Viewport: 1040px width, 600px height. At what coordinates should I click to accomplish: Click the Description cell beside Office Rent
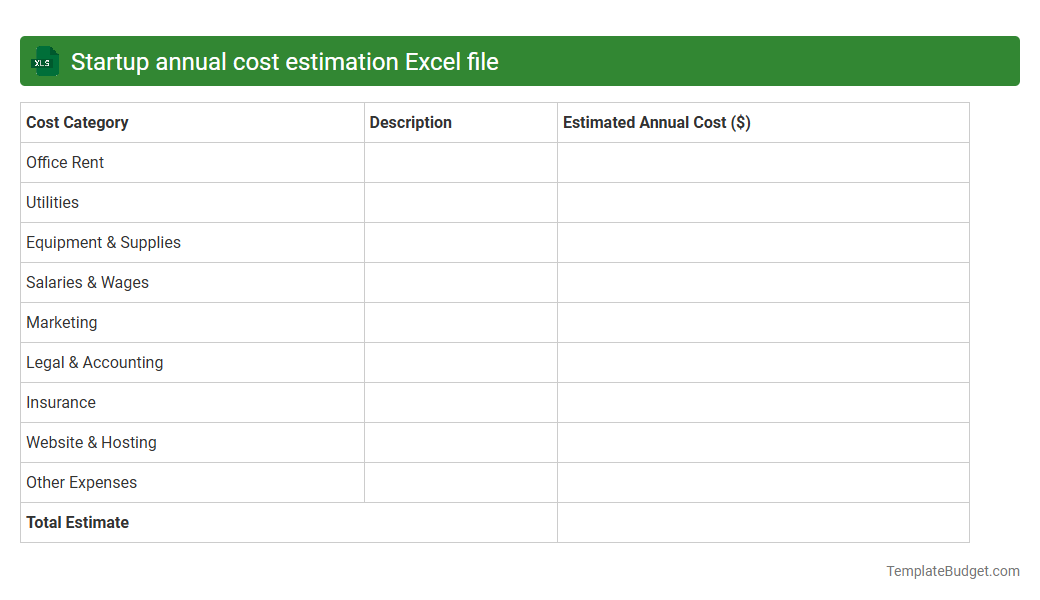point(460,162)
